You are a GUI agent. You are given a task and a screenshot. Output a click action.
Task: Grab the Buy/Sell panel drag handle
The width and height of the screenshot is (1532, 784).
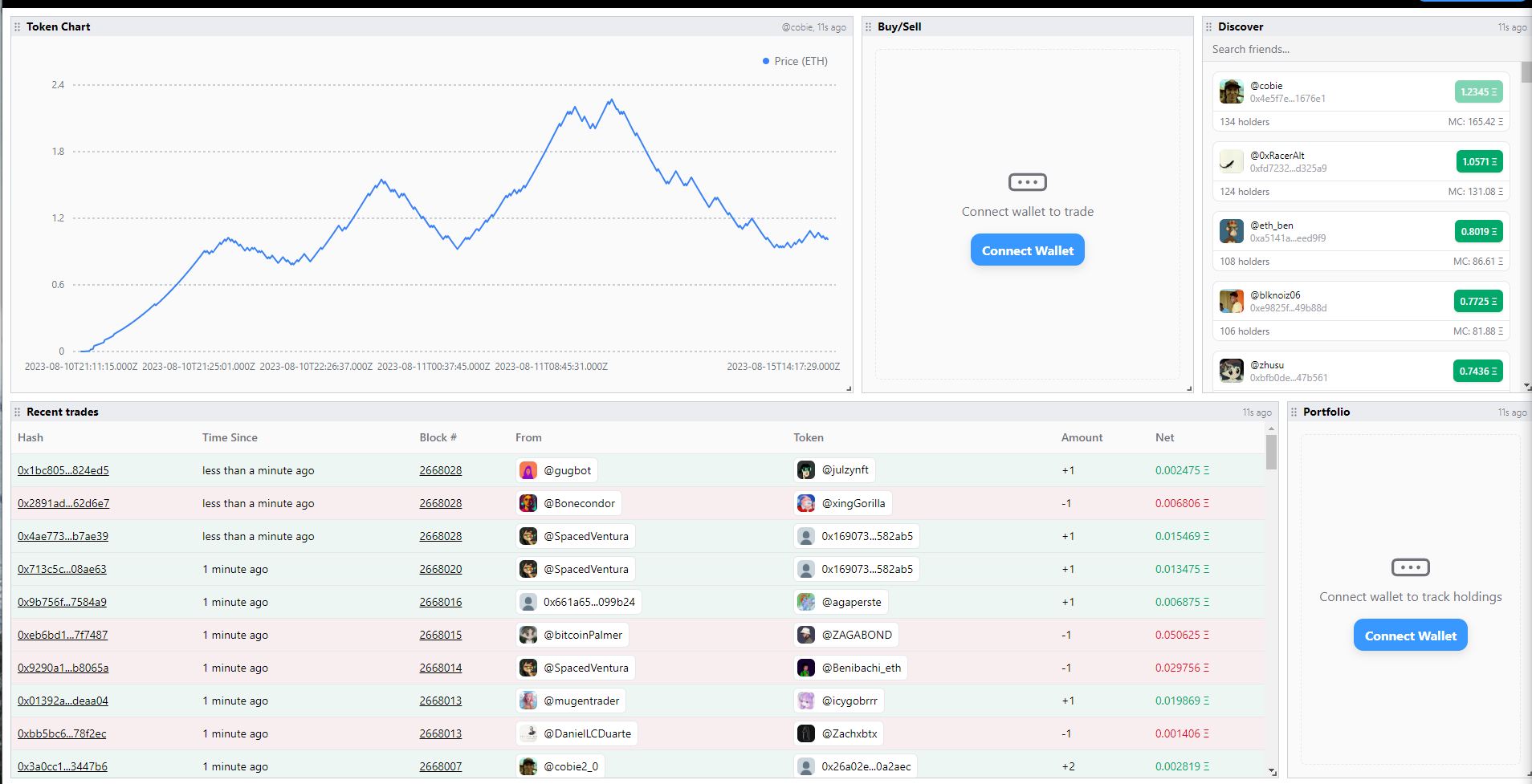pos(868,26)
